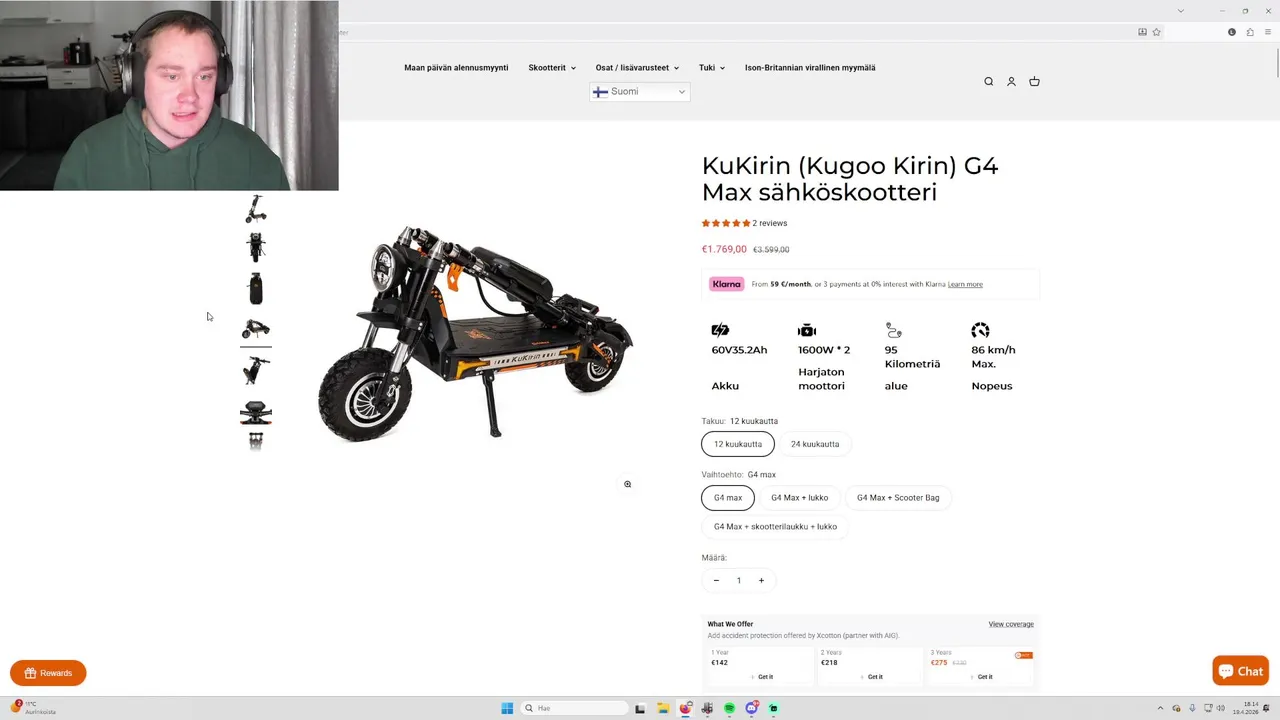The height and width of the screenshot is (720, 1280).
Task: Show hidden system tray icons
Action: [x=1160, y=708]
